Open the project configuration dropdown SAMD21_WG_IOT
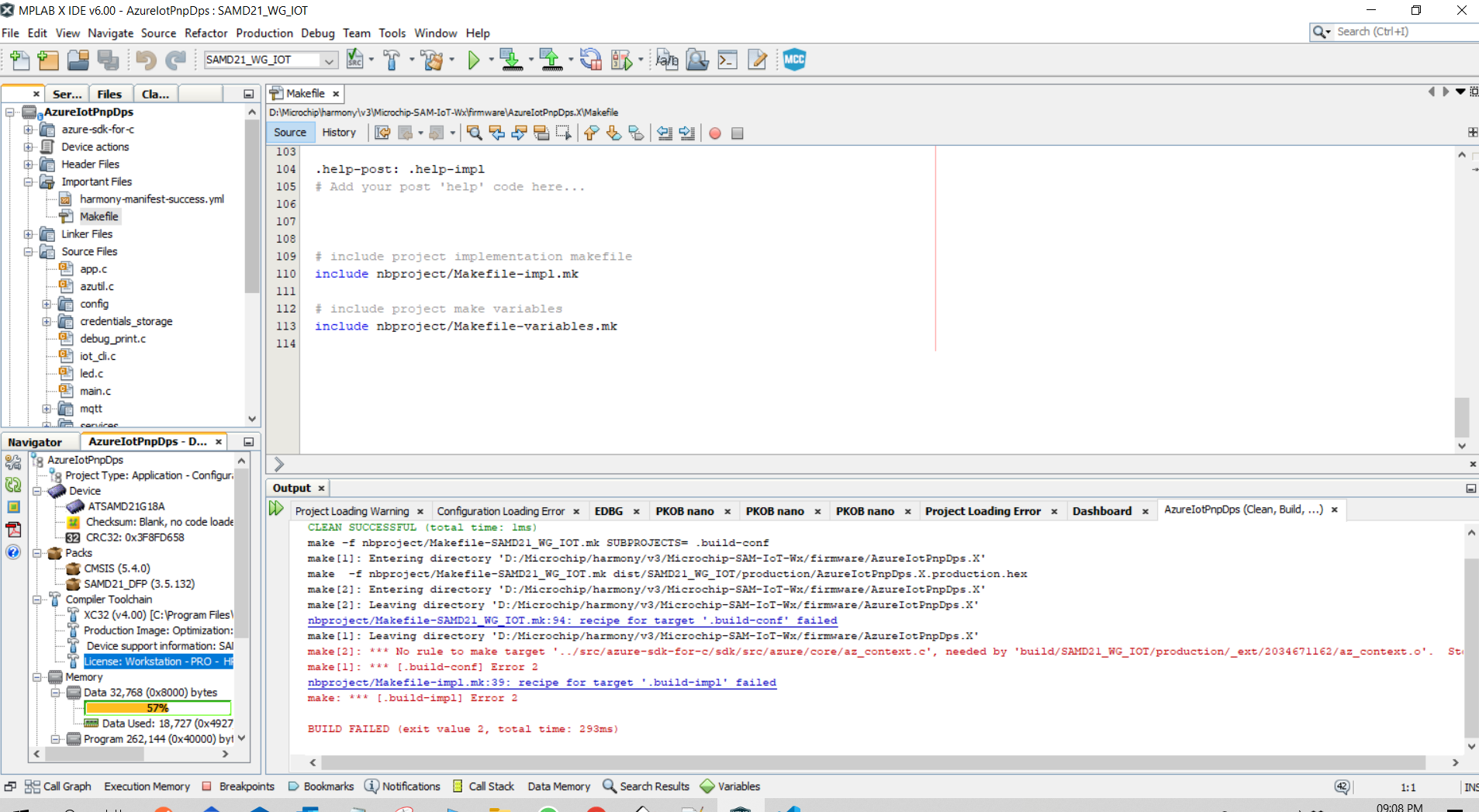The image size is (1479, 812). click(x=269, y=60)
